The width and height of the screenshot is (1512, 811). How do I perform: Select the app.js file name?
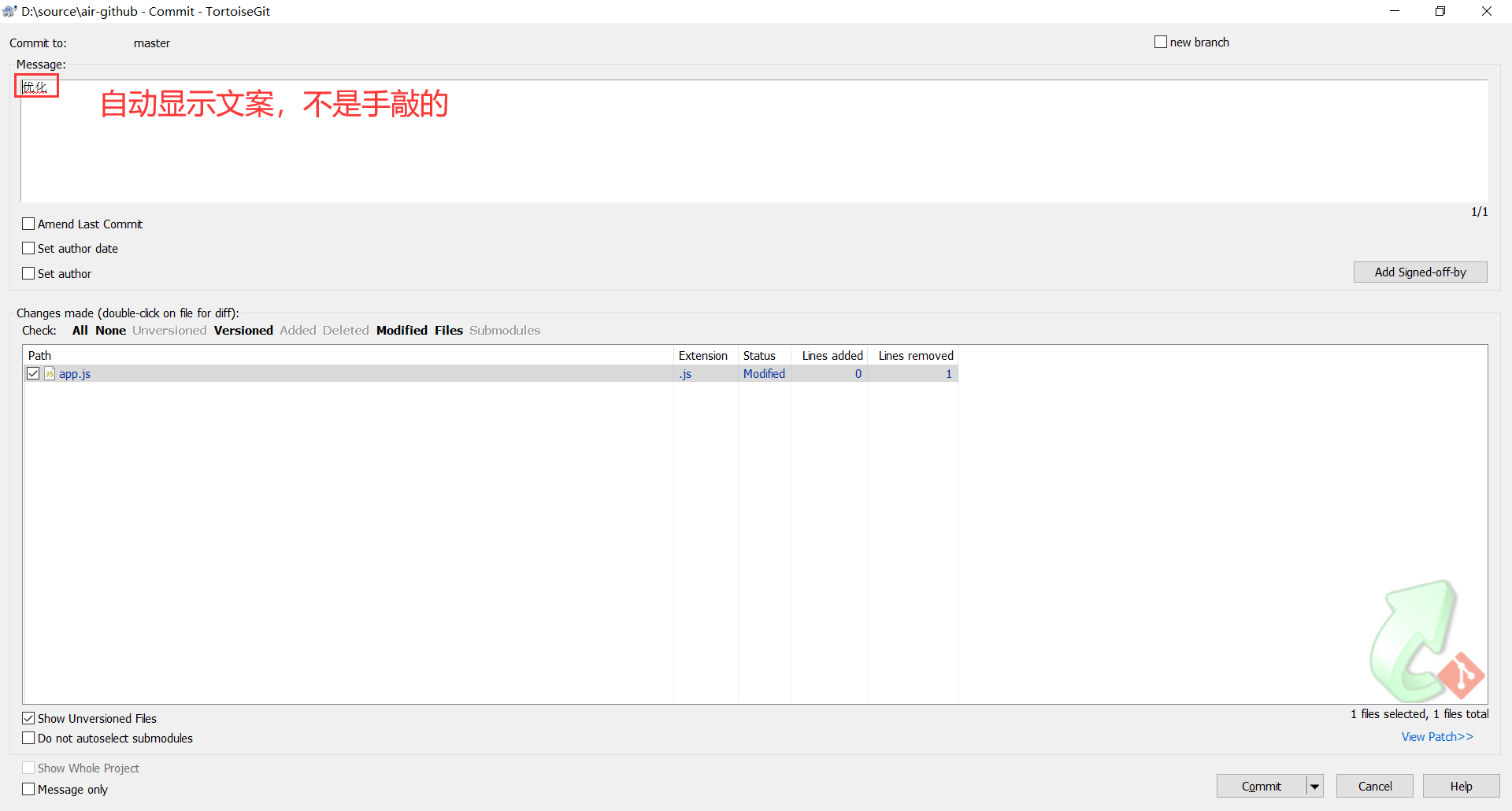(75, 373)
